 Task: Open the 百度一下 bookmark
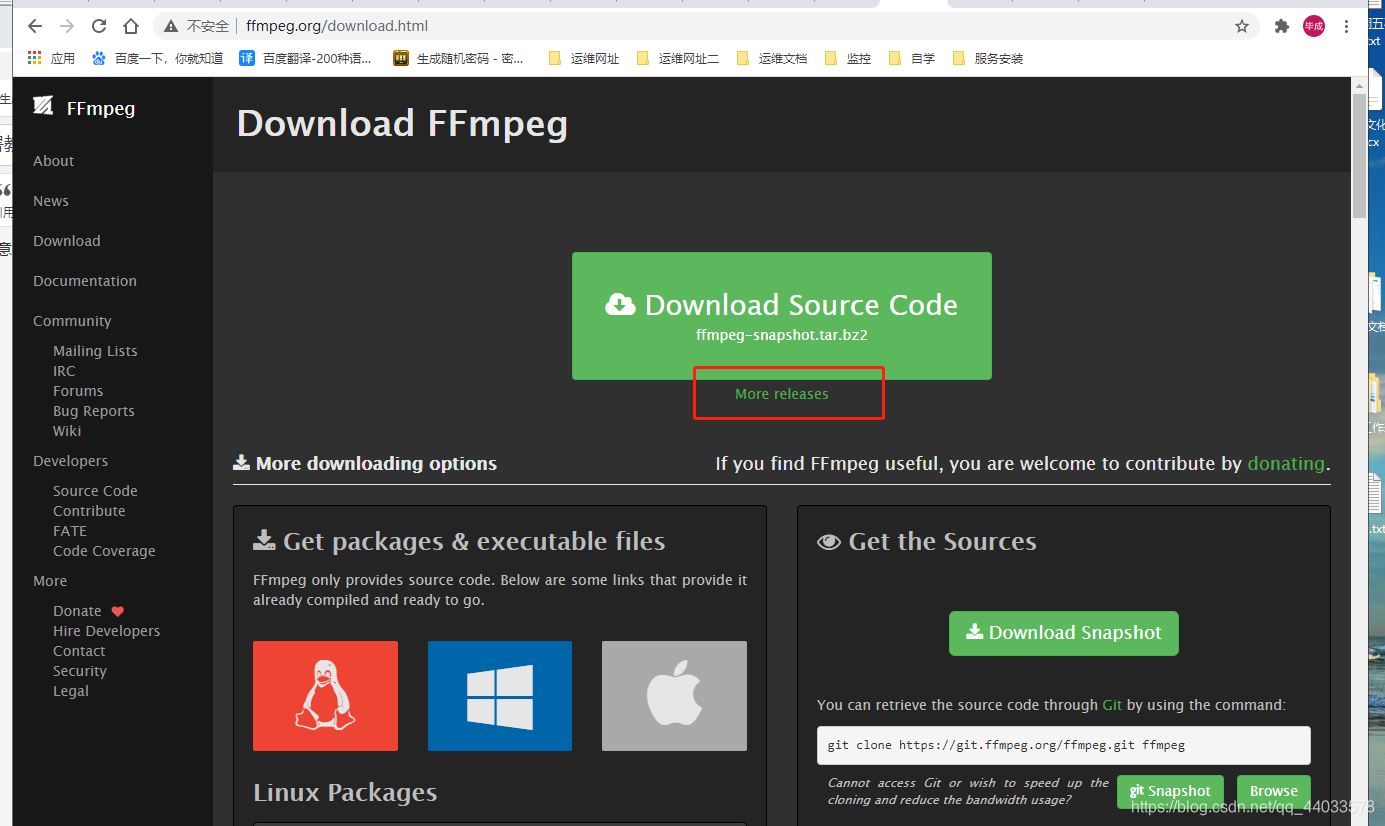point(157,58)
